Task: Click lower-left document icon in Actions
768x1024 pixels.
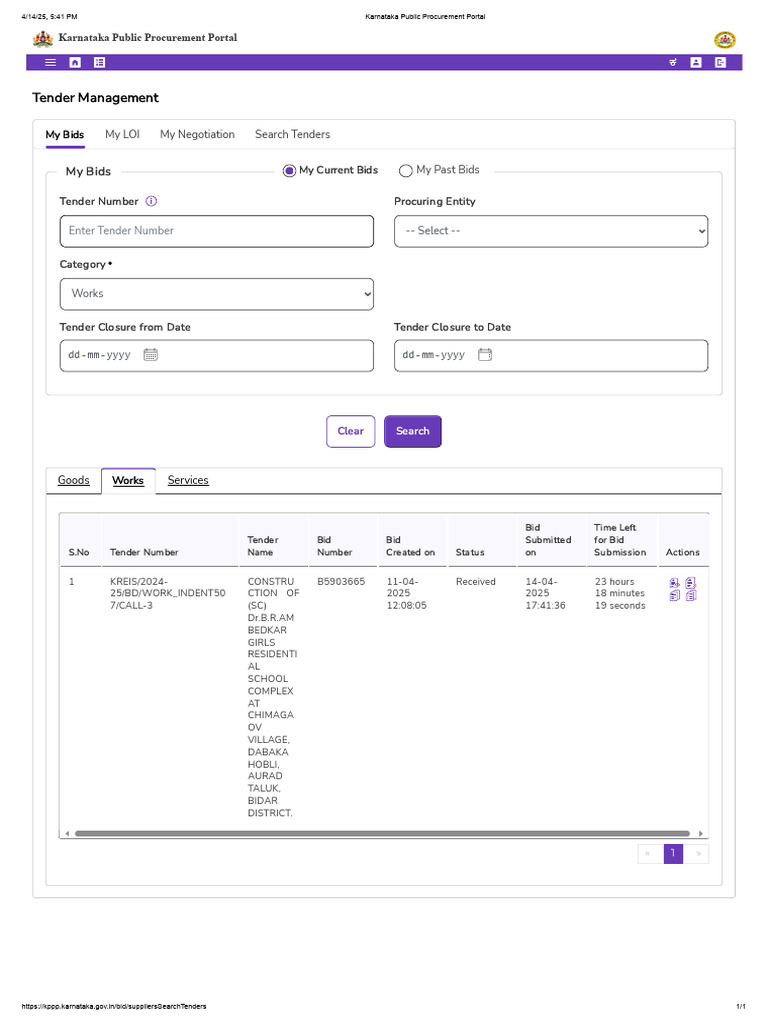Action: pyautogui.click(x=675, y=595)
